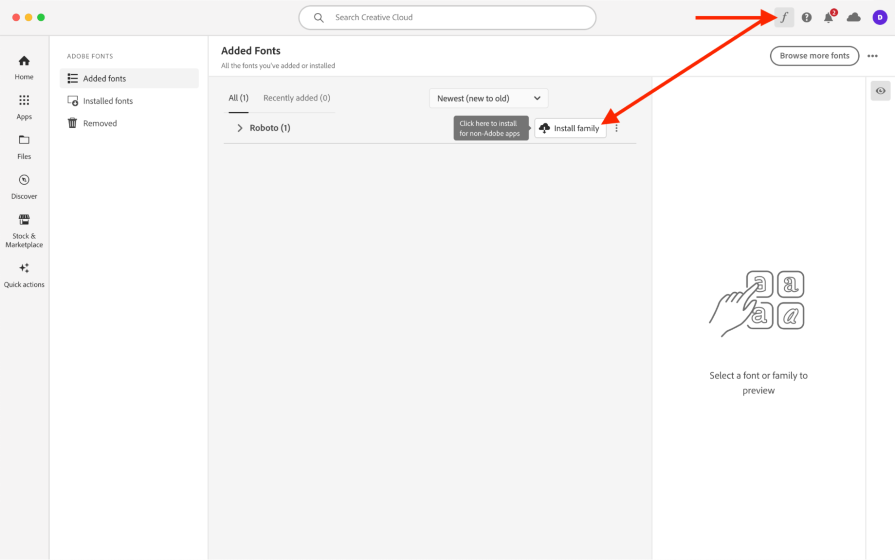Click the Install family button
This screenshot has width=895, height=560.
click(x=570, y=128)
